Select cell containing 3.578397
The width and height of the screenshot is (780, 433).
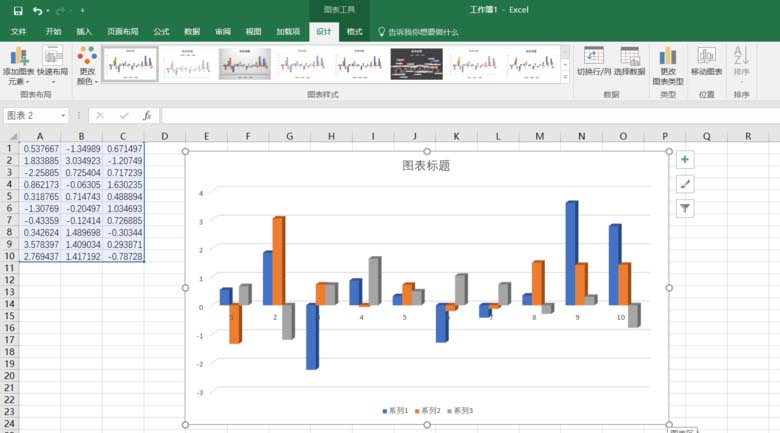pyautogui.click(x=40, y=244)
